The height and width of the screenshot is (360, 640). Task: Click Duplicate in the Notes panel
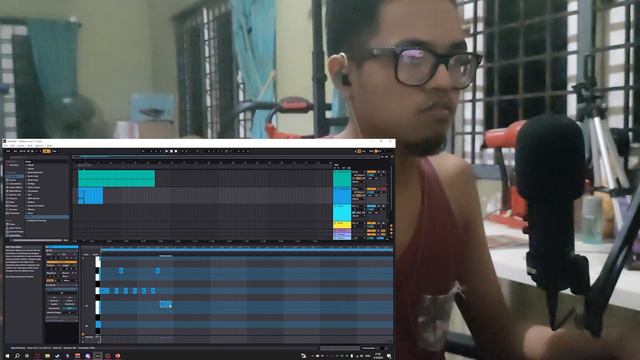[x=69, y=304]
